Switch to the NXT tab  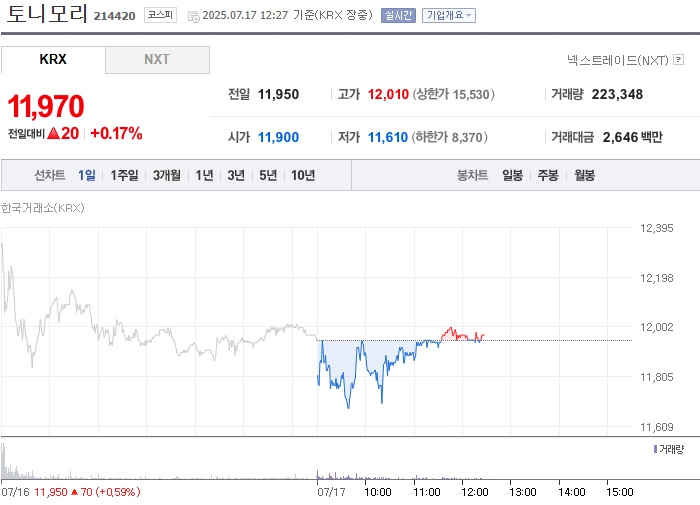[157, 59]
